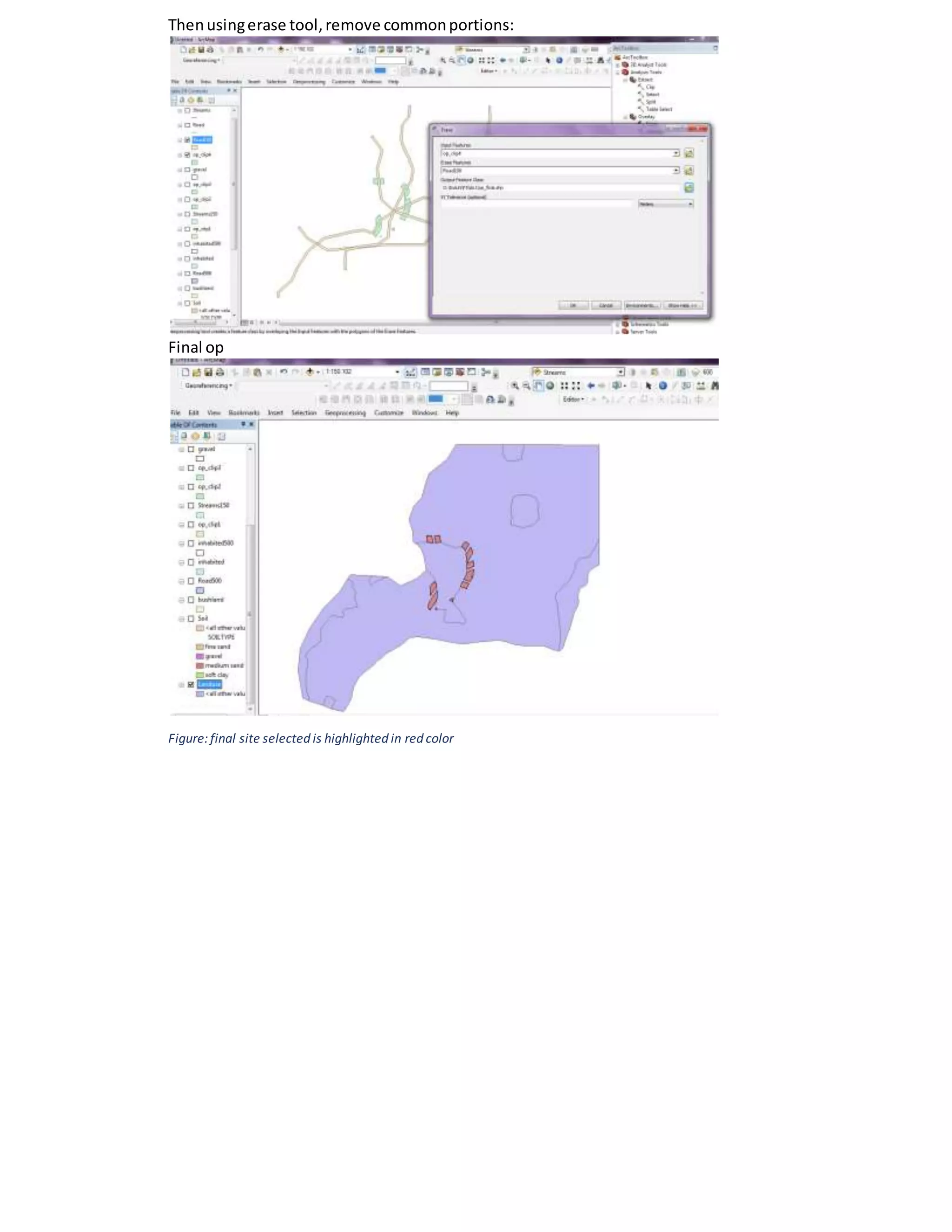Collapse Soil layer in Final op screenshot
Image resolution: width=952 pixels, height=1232 pixels.
pyautogui.click(x=182, y=619)
